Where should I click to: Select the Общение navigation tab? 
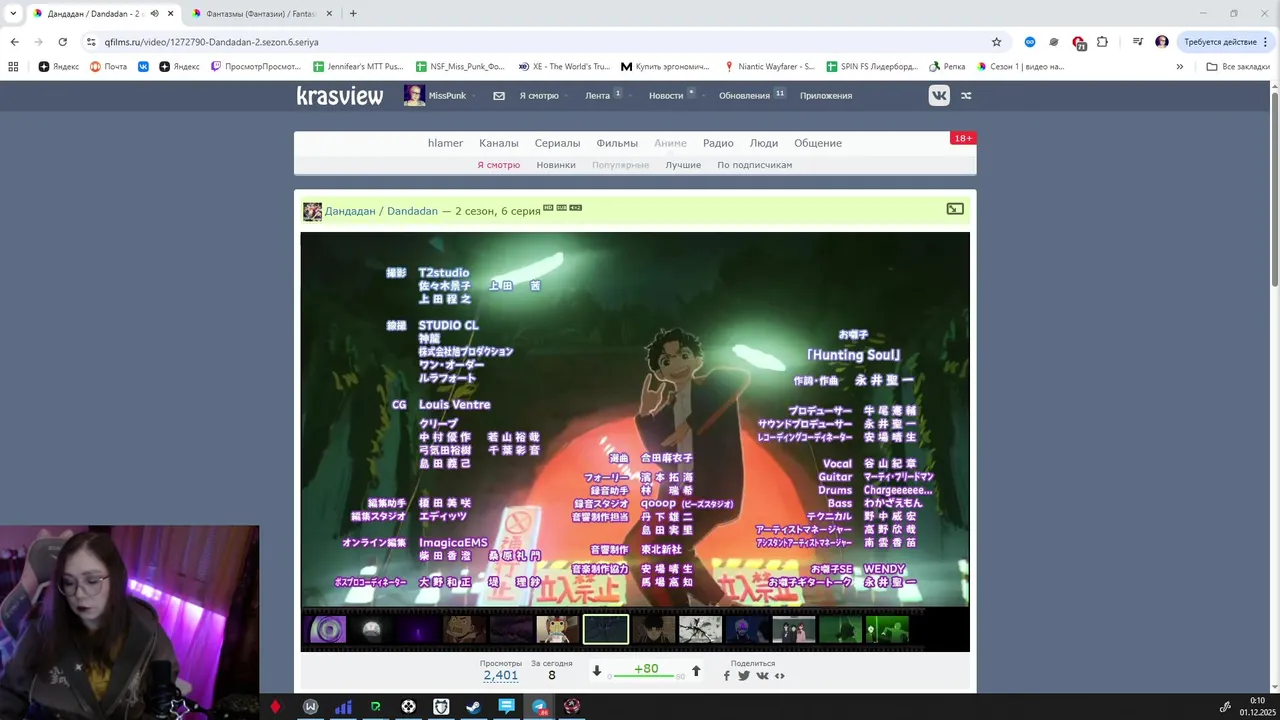click(818, 143)
